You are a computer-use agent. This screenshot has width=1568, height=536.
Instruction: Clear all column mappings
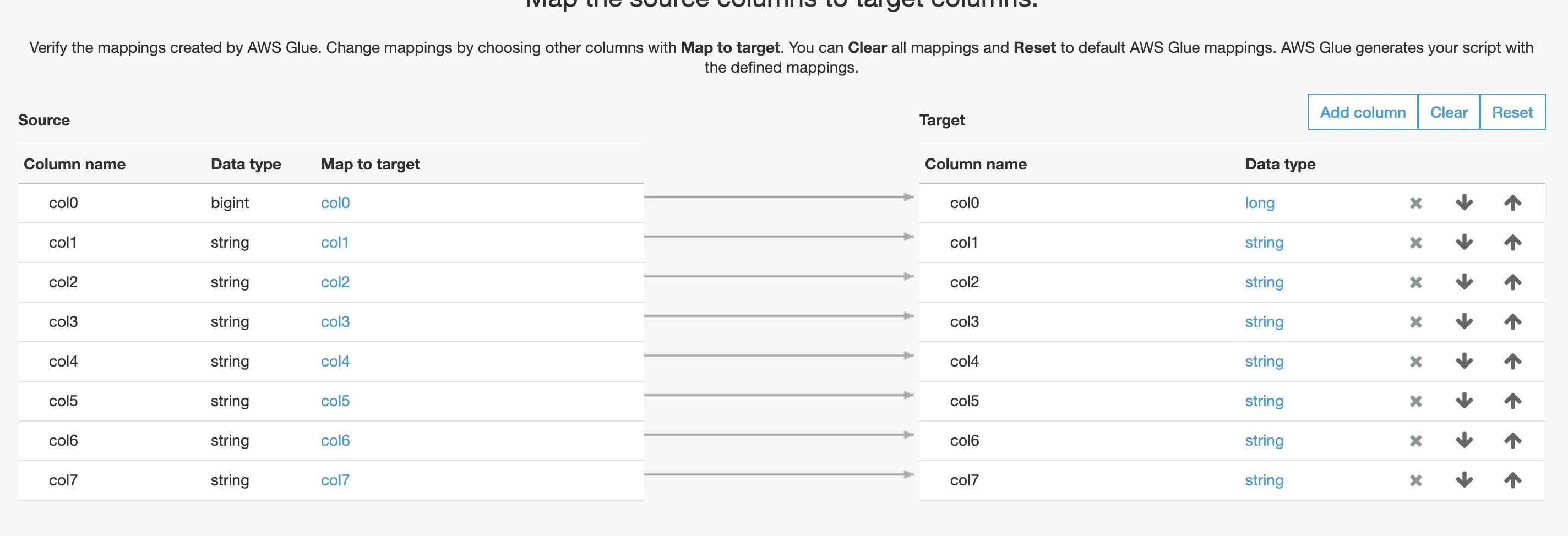click(1448, 113)
